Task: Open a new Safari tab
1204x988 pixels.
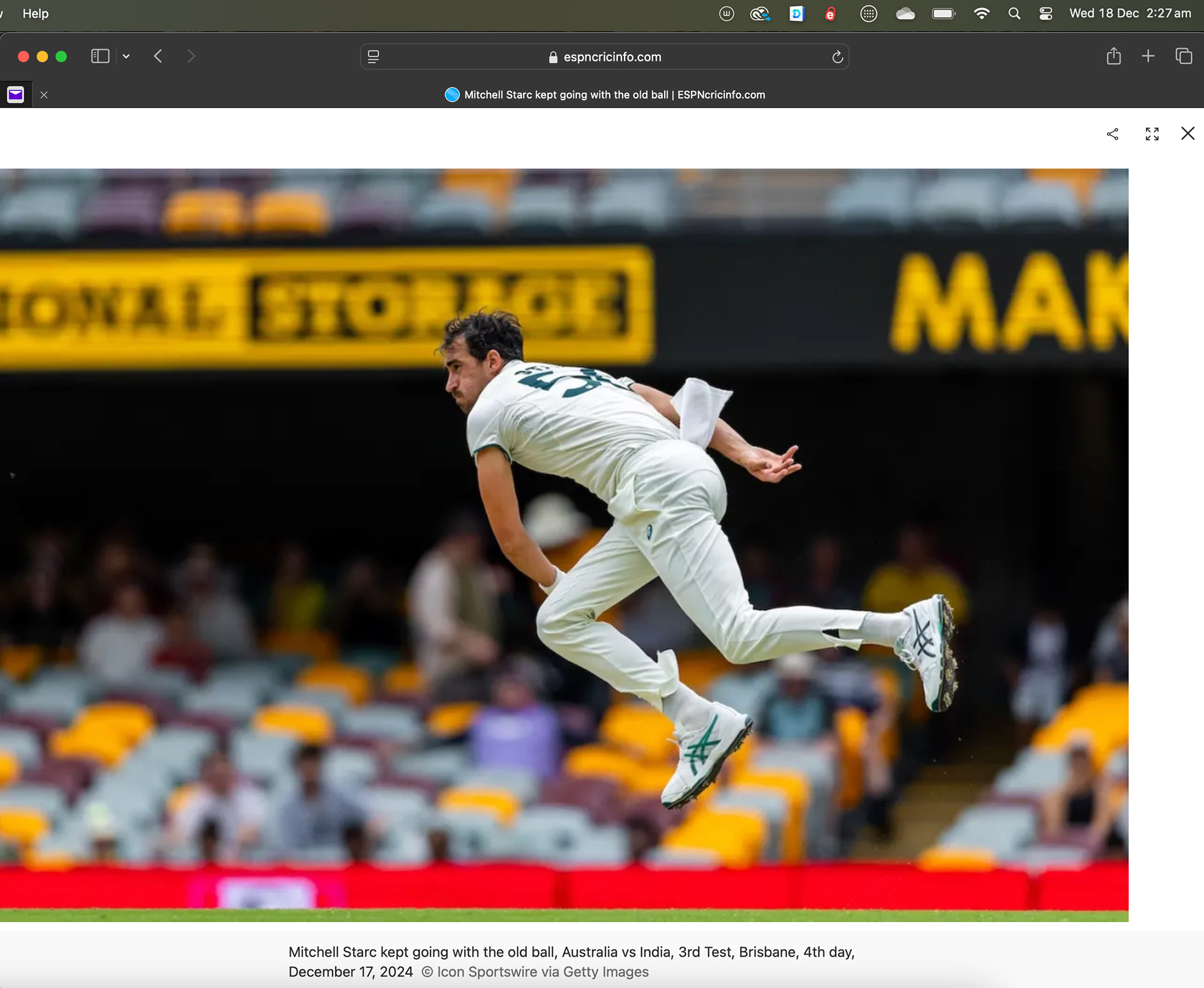Action: (x=1148, y=56)
